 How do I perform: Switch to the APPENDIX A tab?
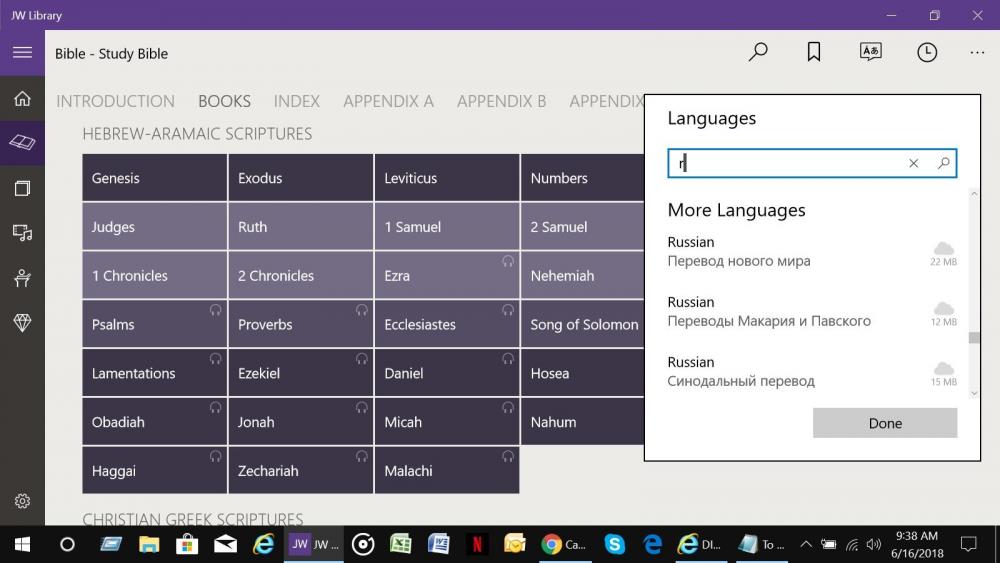point(388,101)
